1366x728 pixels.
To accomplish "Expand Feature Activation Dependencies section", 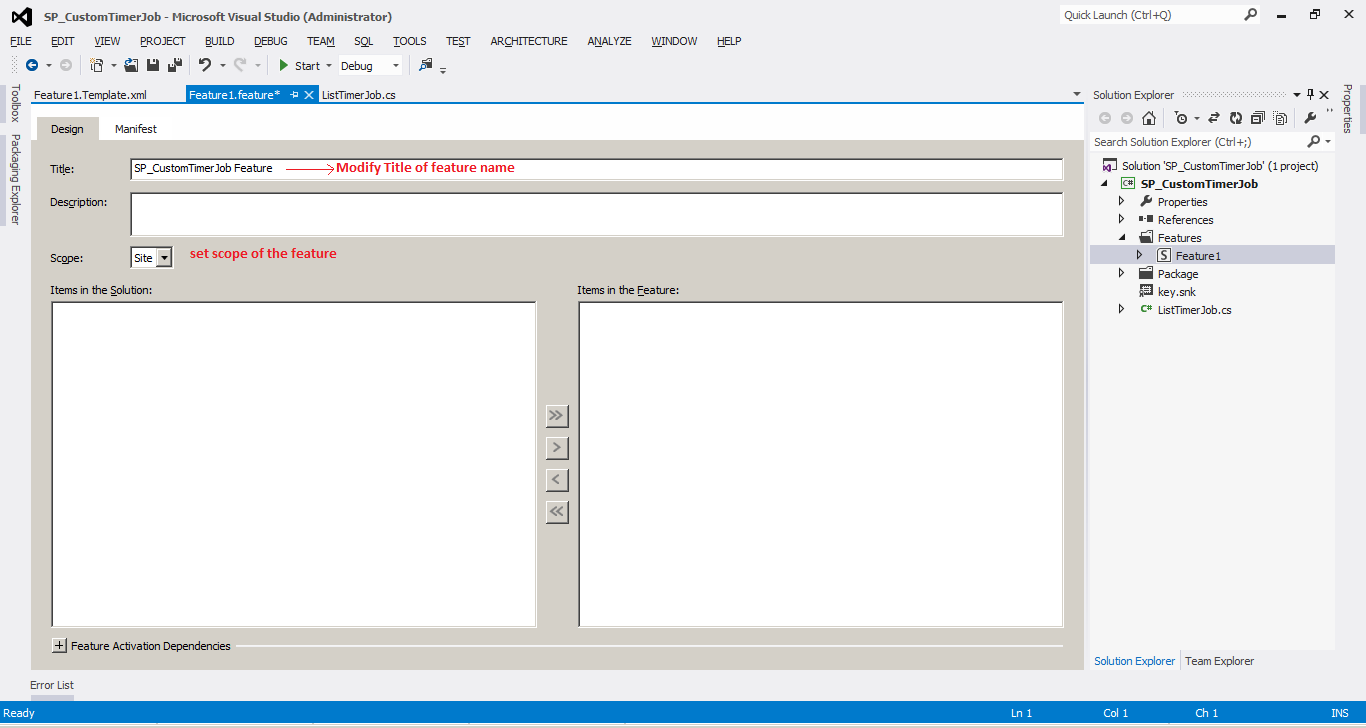I will (59, 646).
